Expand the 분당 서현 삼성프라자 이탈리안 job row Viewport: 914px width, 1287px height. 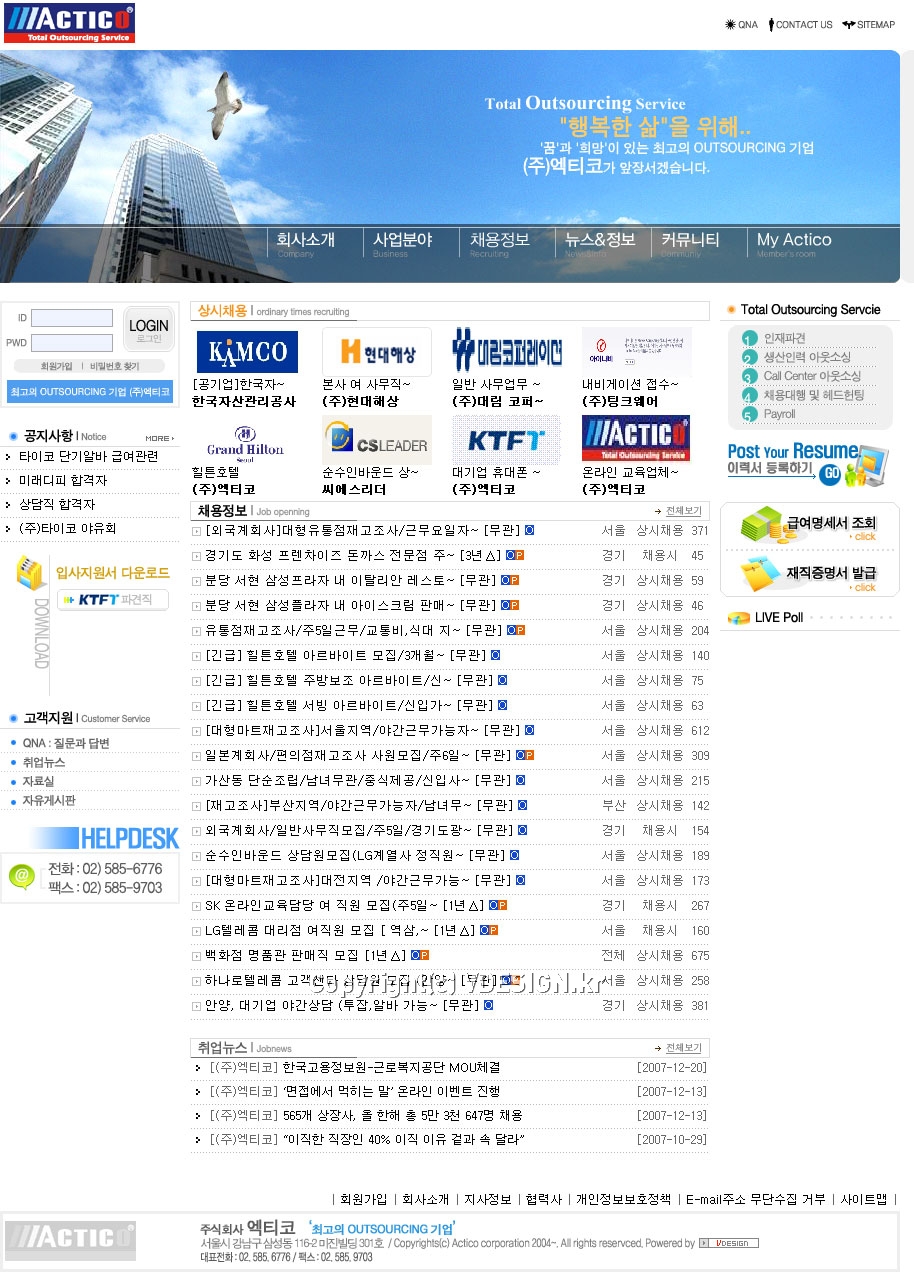(196, 581)
